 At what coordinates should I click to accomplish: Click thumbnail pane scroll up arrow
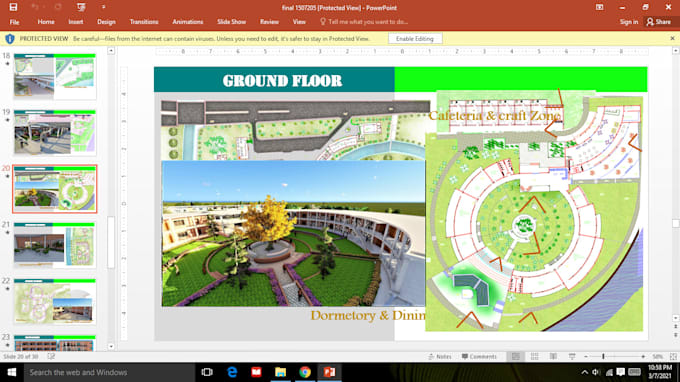pos(111,51)
